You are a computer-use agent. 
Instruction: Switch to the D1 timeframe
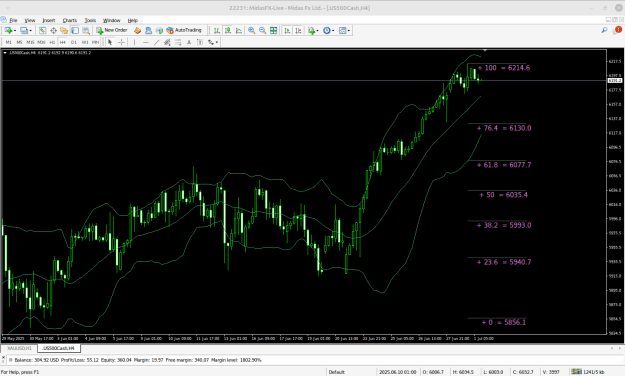tap(74, 42)
